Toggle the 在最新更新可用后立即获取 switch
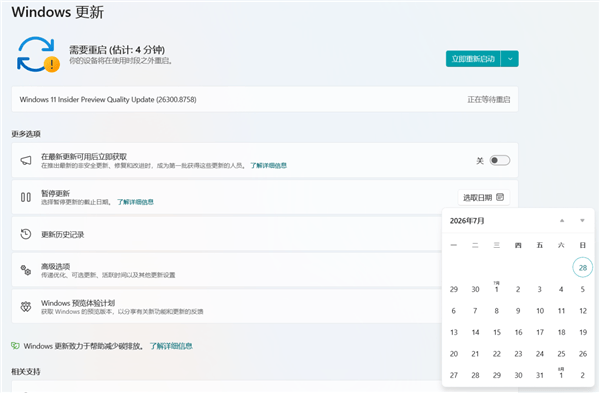Image resolution: width=600 pixels, height=393 pixels. point(500,160)
